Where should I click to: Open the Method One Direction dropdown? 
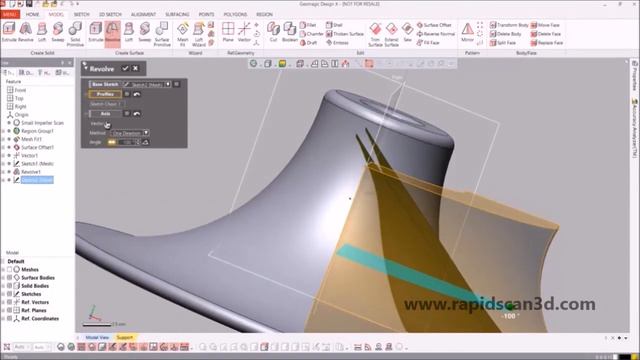[x=146, y=133]
